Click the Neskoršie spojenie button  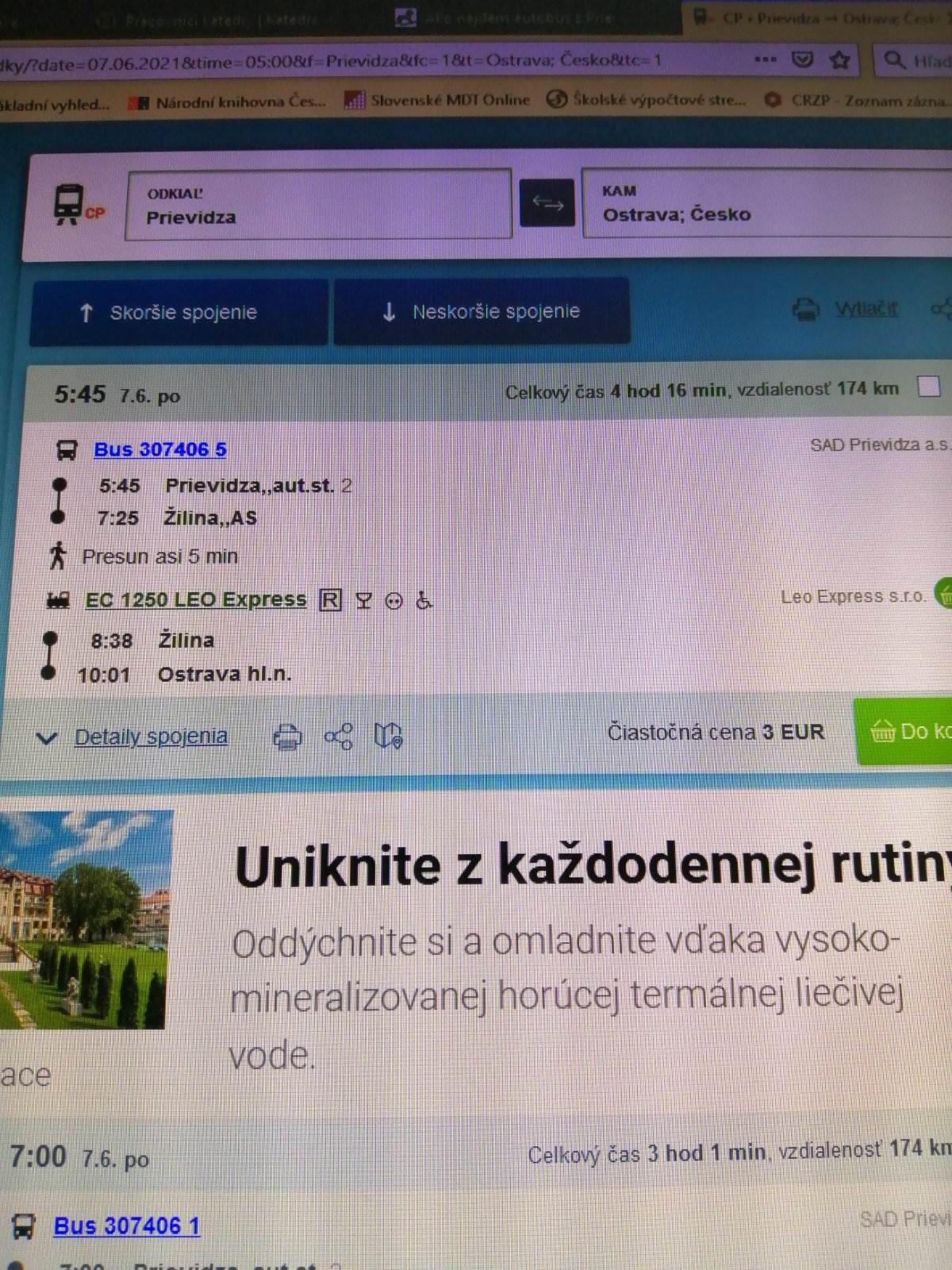point(482,311)
